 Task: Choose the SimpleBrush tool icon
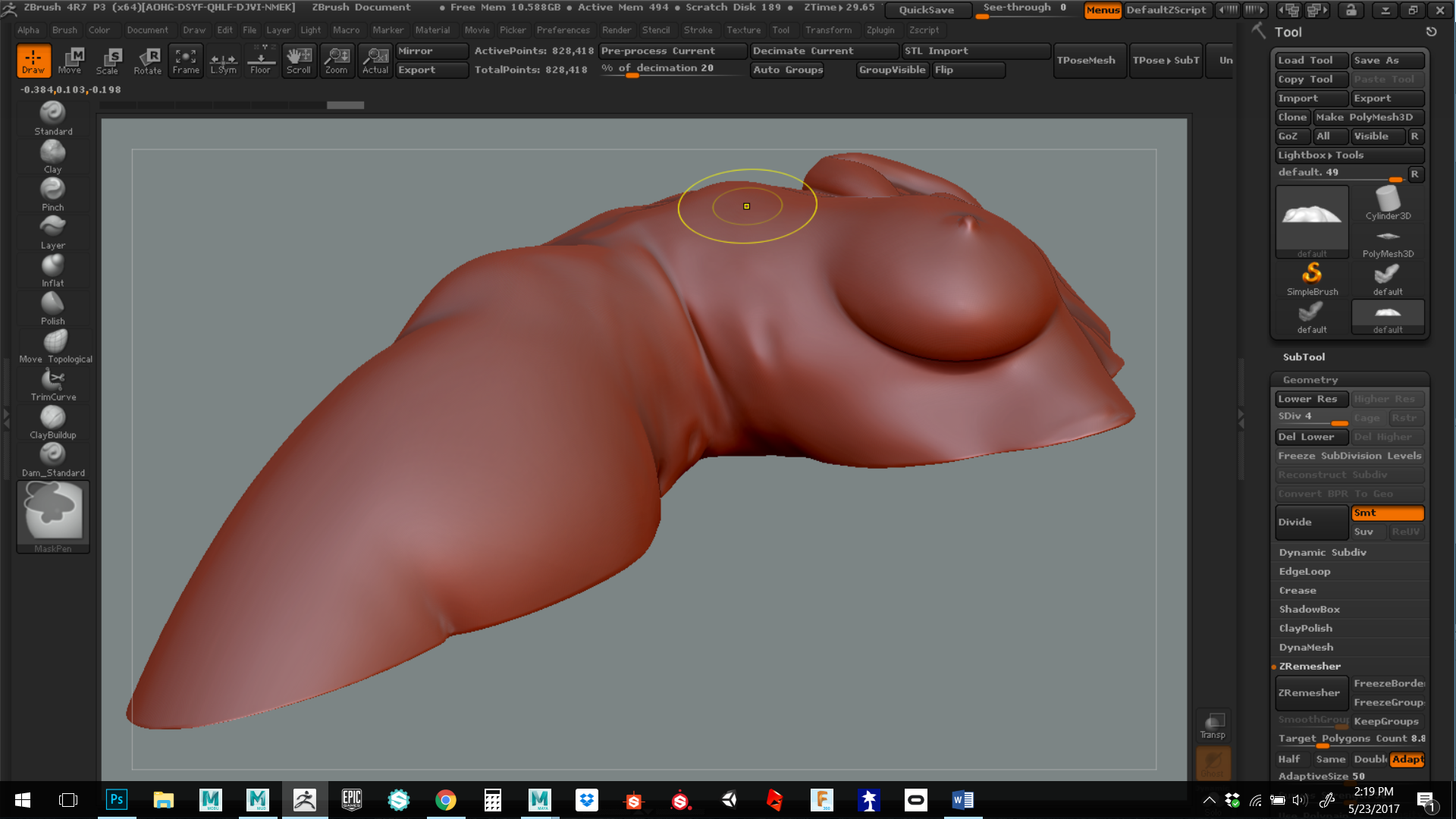(1312, 279)
